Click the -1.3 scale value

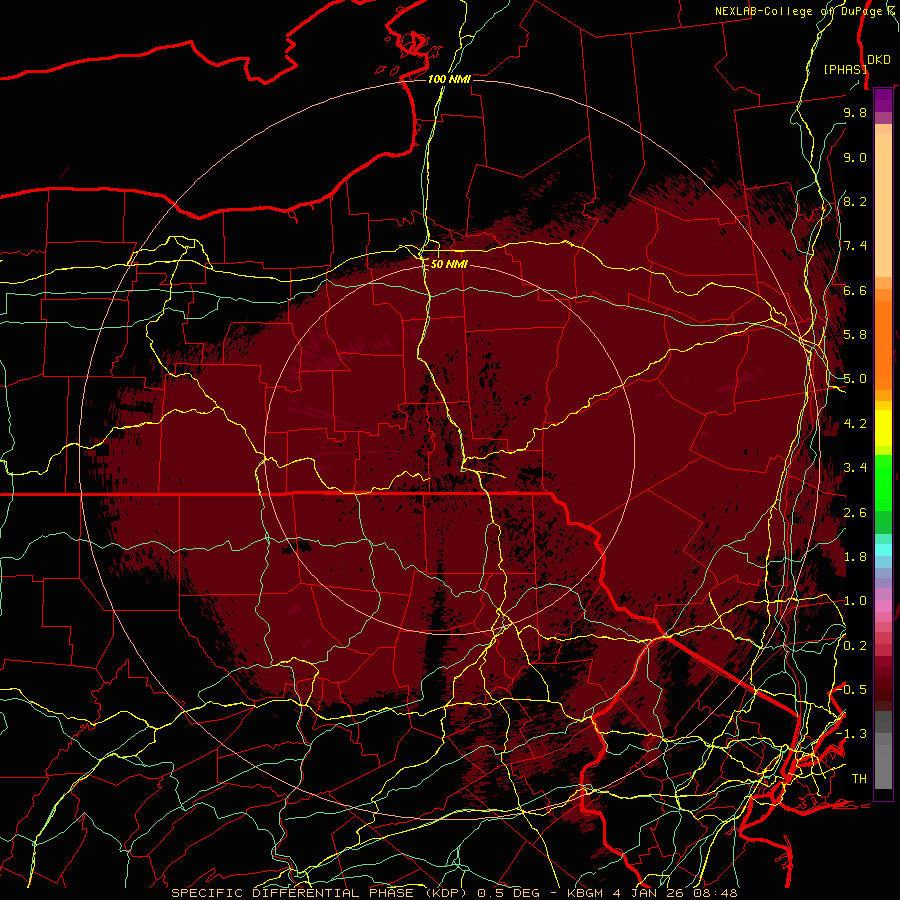click(x=852, y=734)
